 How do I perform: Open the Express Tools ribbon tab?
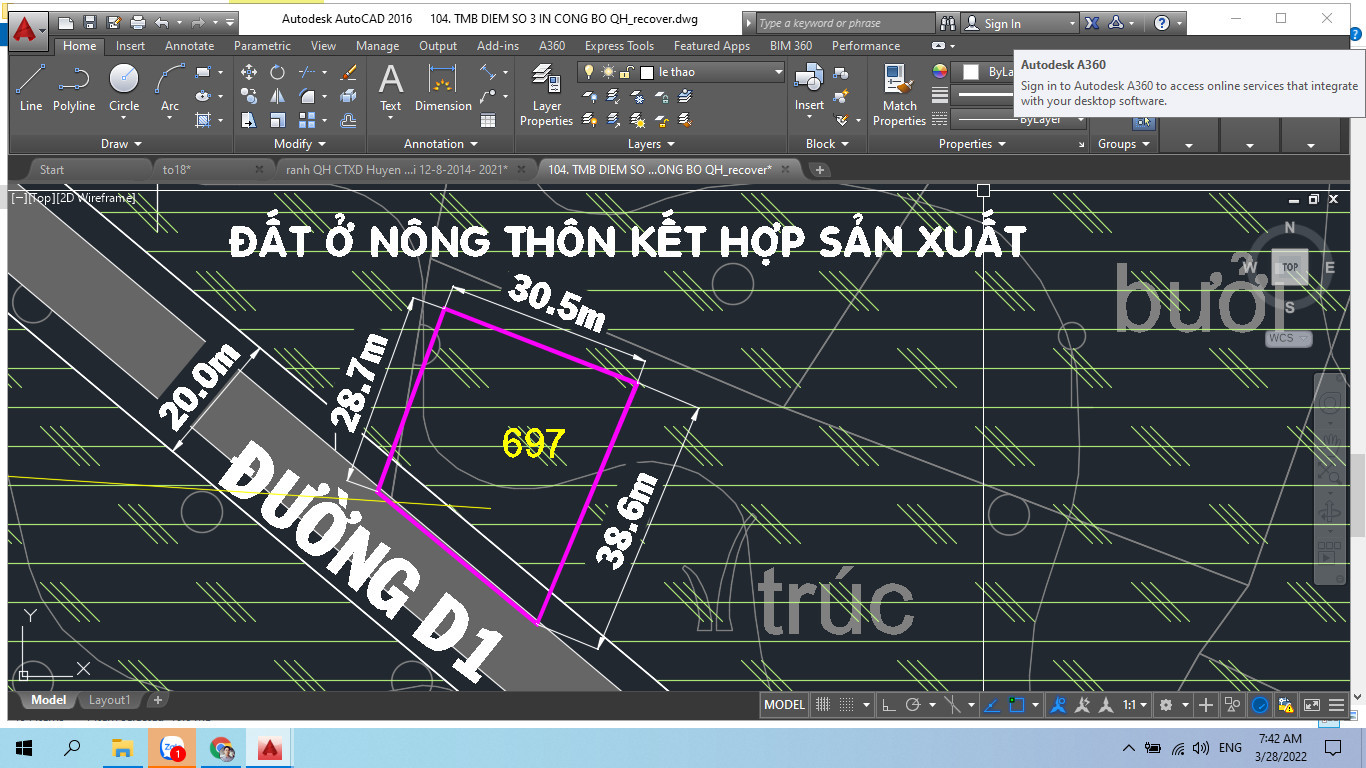[x=619, y=46]
